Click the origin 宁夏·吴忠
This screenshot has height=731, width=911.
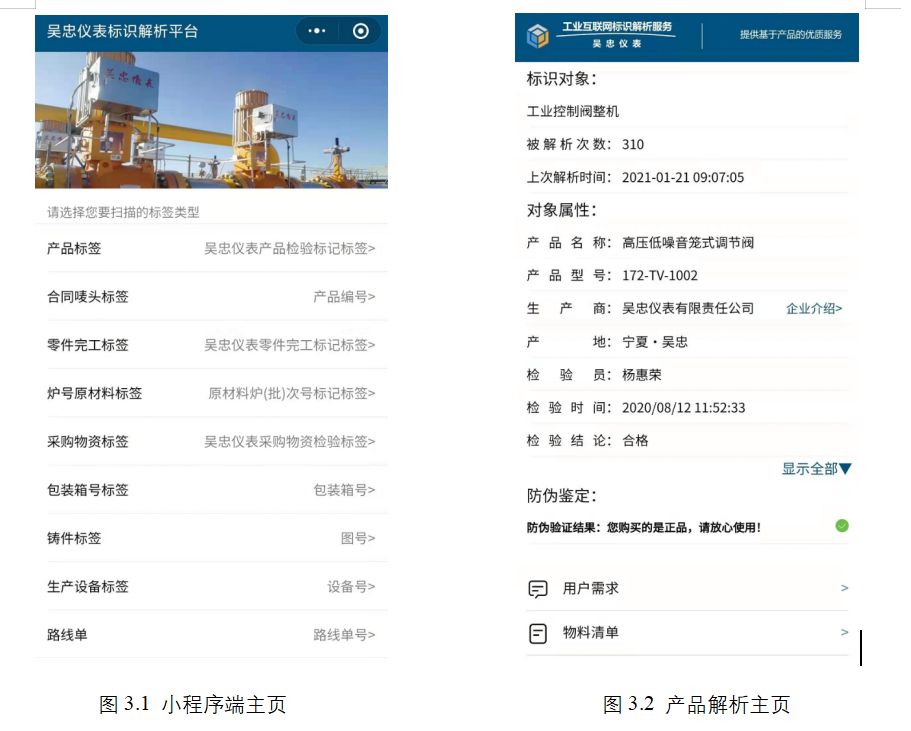(x=655, y=342)
